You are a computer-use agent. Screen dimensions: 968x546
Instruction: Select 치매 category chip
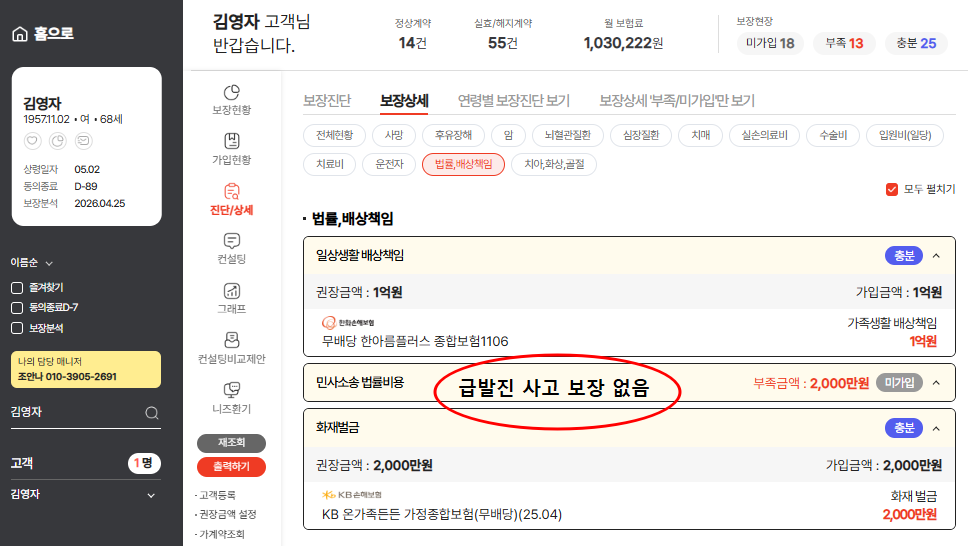[x=701, y=135]
